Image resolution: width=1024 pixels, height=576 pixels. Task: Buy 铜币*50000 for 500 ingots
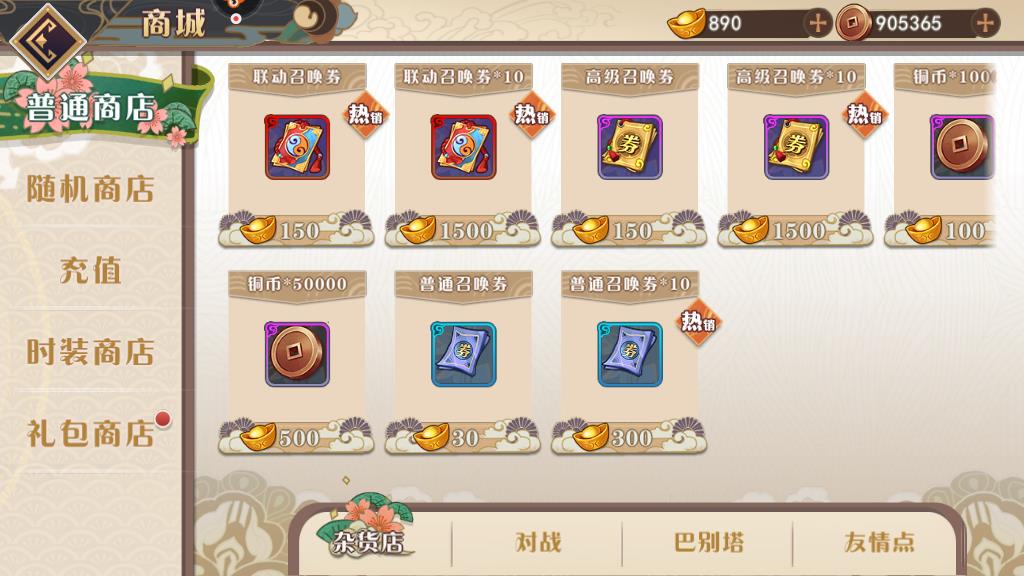click(296, 436)
